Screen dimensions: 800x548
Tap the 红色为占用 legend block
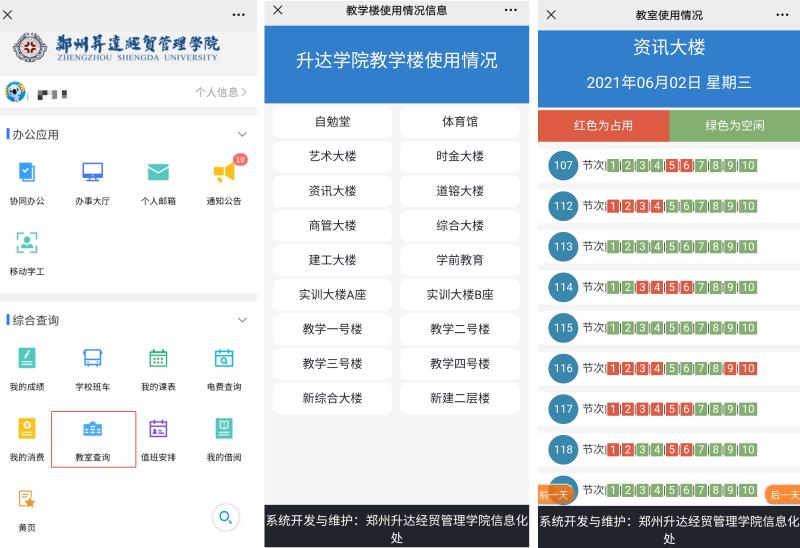click(604, 126)
